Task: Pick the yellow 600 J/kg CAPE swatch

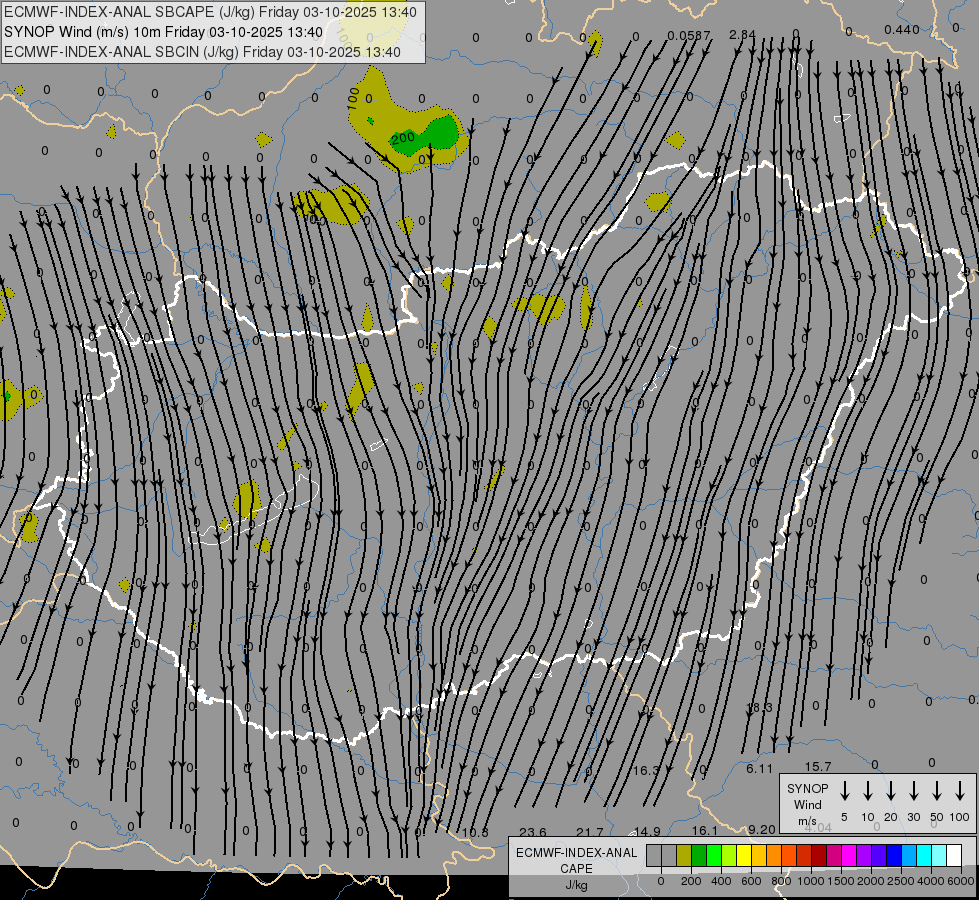Action: click(744, 855)
